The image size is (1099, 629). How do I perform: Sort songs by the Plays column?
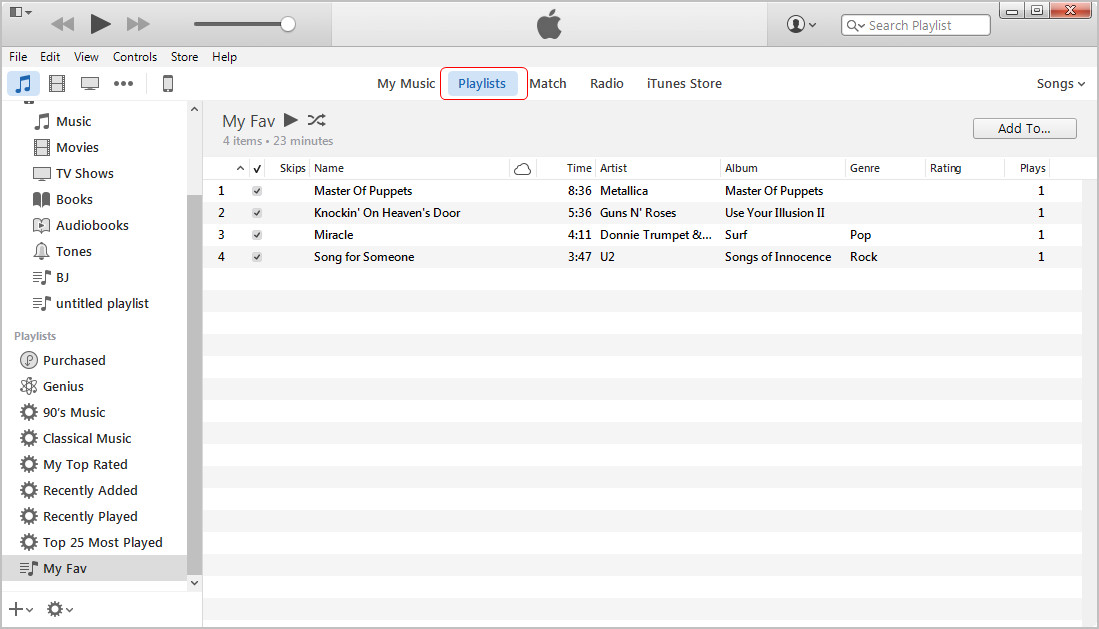click(1032, 168)
